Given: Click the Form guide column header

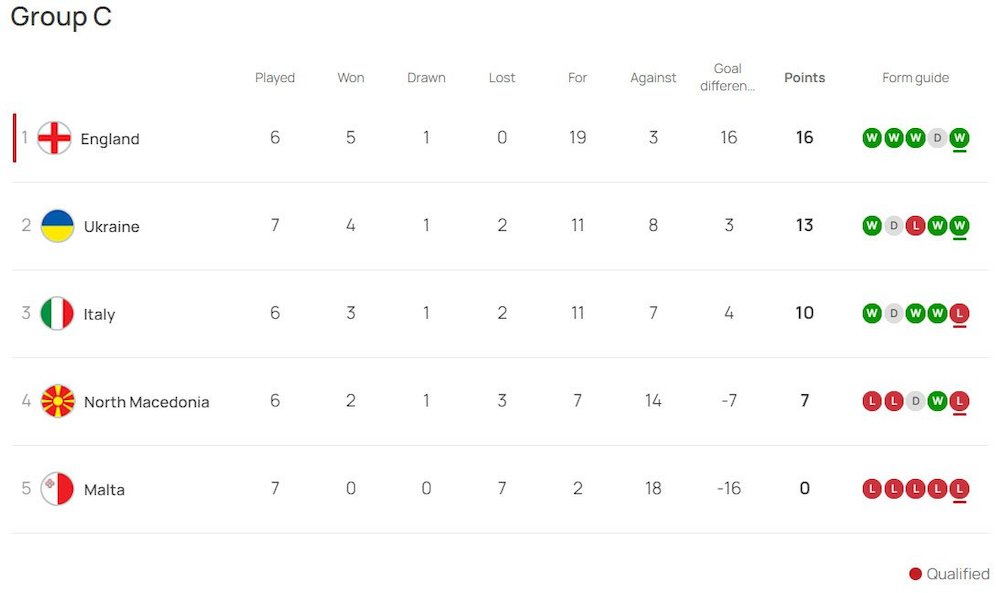Looking at the screenshot, I should 915,77.
